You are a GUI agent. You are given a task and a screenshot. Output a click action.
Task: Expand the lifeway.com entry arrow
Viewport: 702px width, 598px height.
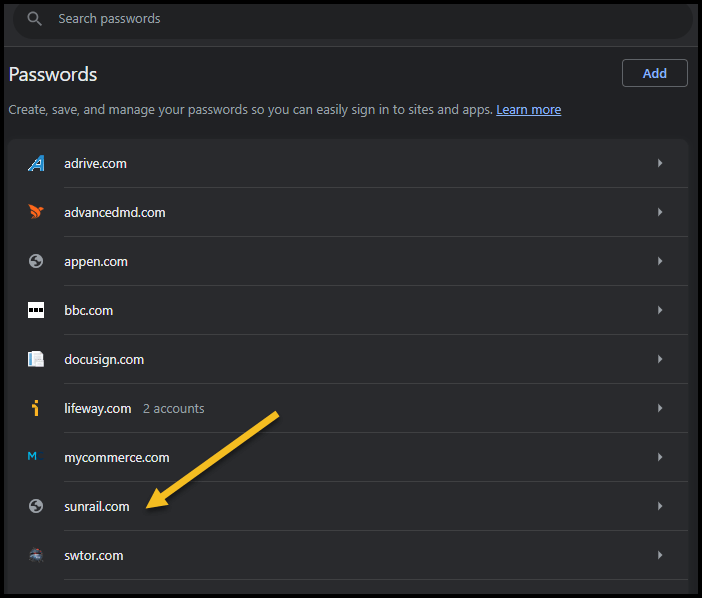pos(660,408)
